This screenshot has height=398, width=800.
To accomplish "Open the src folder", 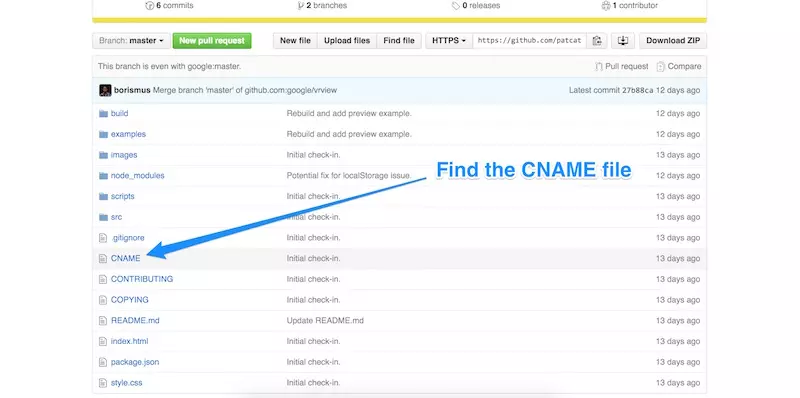I will click(116, 217).
